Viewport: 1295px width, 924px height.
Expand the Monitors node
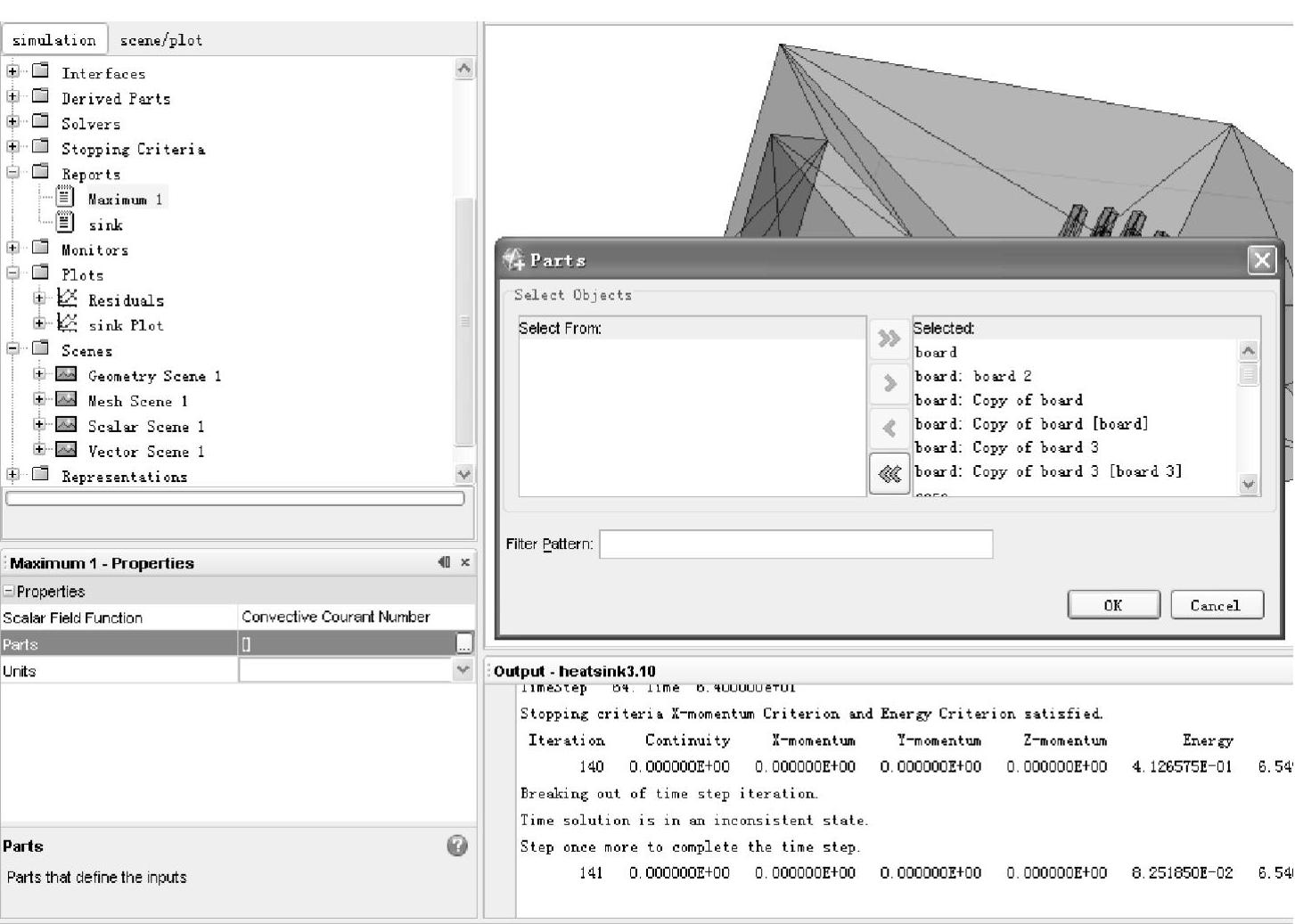click(12, 248)
